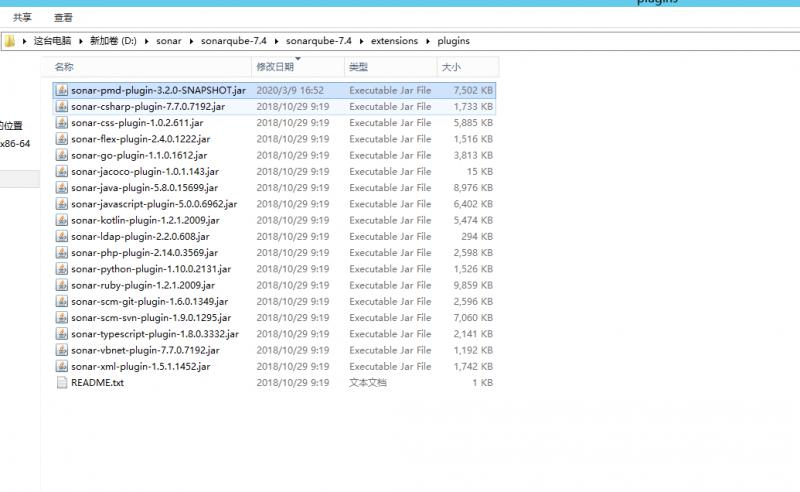Expand arrow after 新加卷 (D:) breadcrumb
Screen dimensions: 800x492
point(146,41)
